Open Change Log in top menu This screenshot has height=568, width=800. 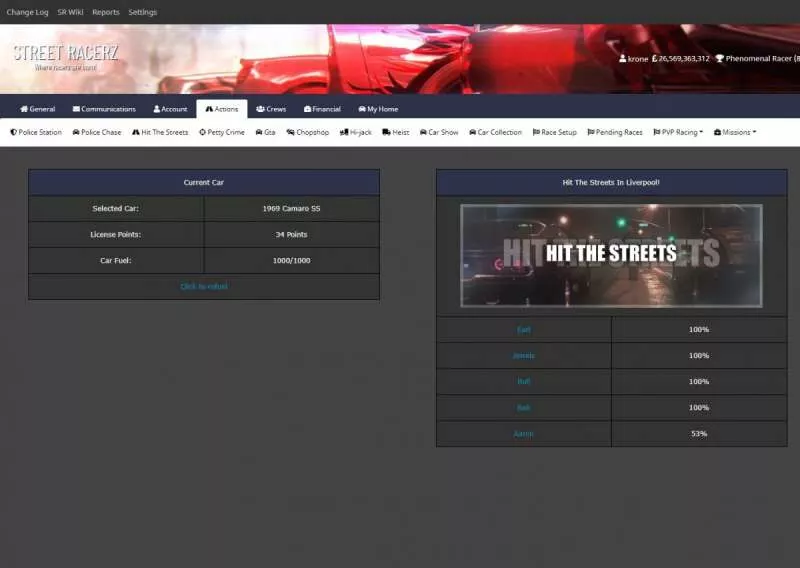coord(27,12)
